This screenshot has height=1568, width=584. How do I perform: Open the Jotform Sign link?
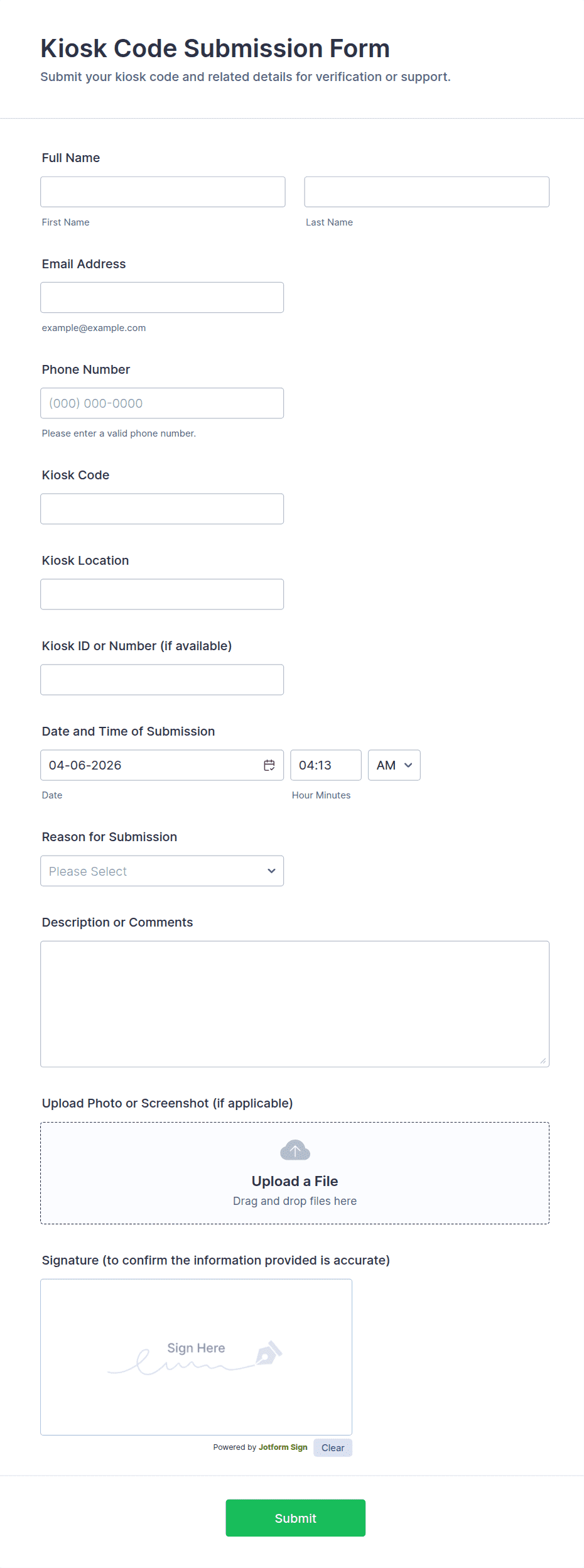pos(283,1447)
